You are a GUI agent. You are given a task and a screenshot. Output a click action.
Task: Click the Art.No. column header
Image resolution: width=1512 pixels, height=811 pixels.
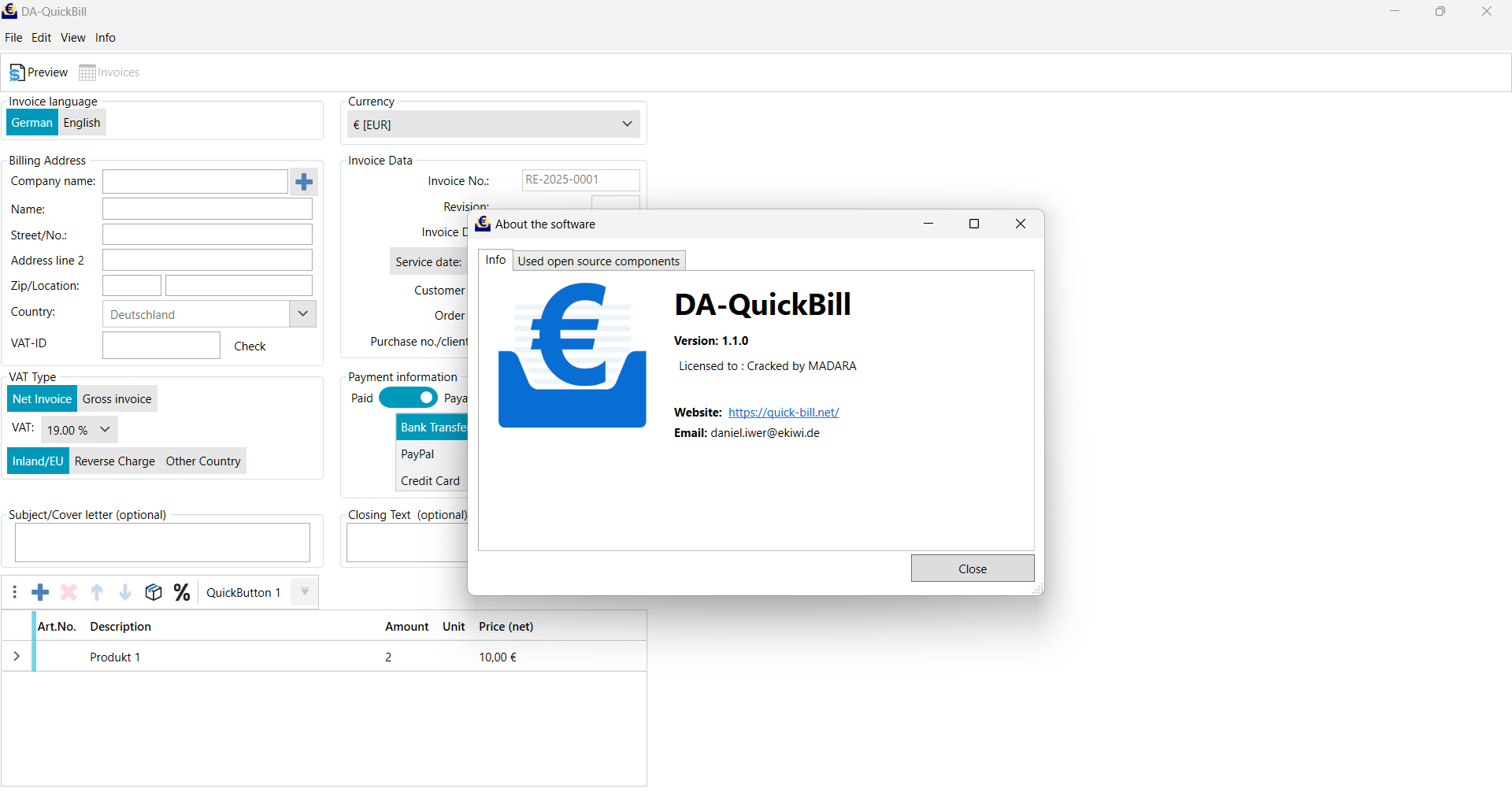point(57,627)
